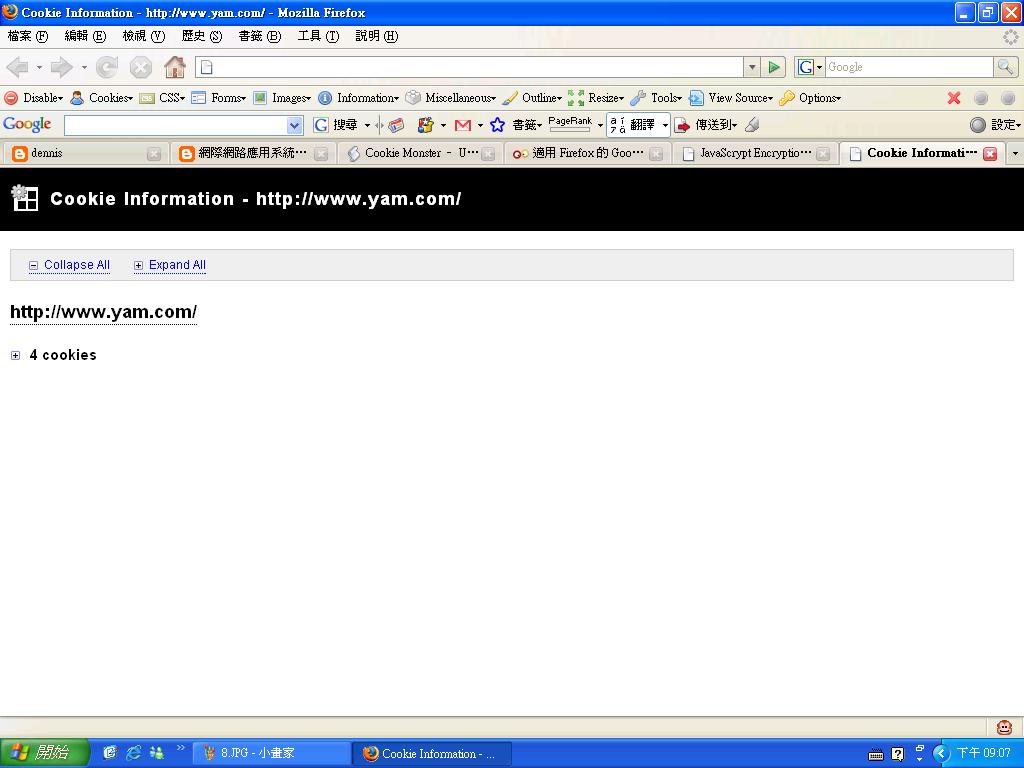
Task: Open the Outline toolbar menu
Action: pos(532,98)
